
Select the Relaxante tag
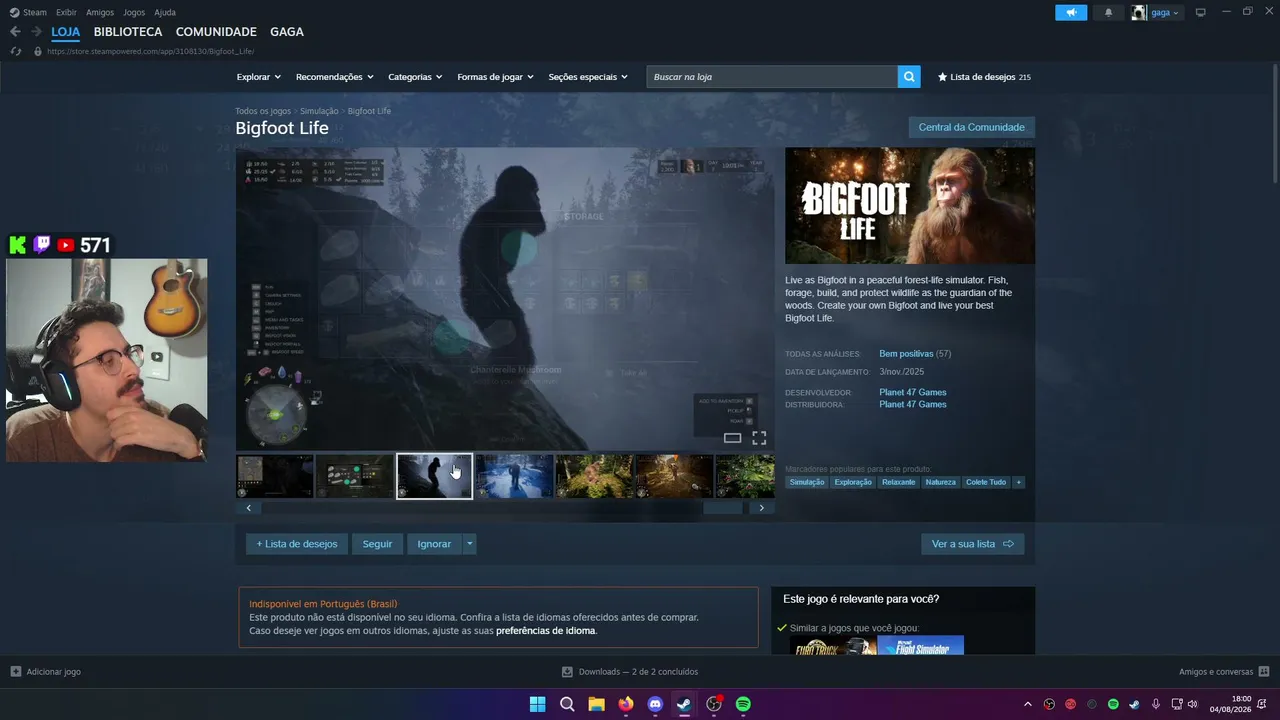click(x=899, y=482)
